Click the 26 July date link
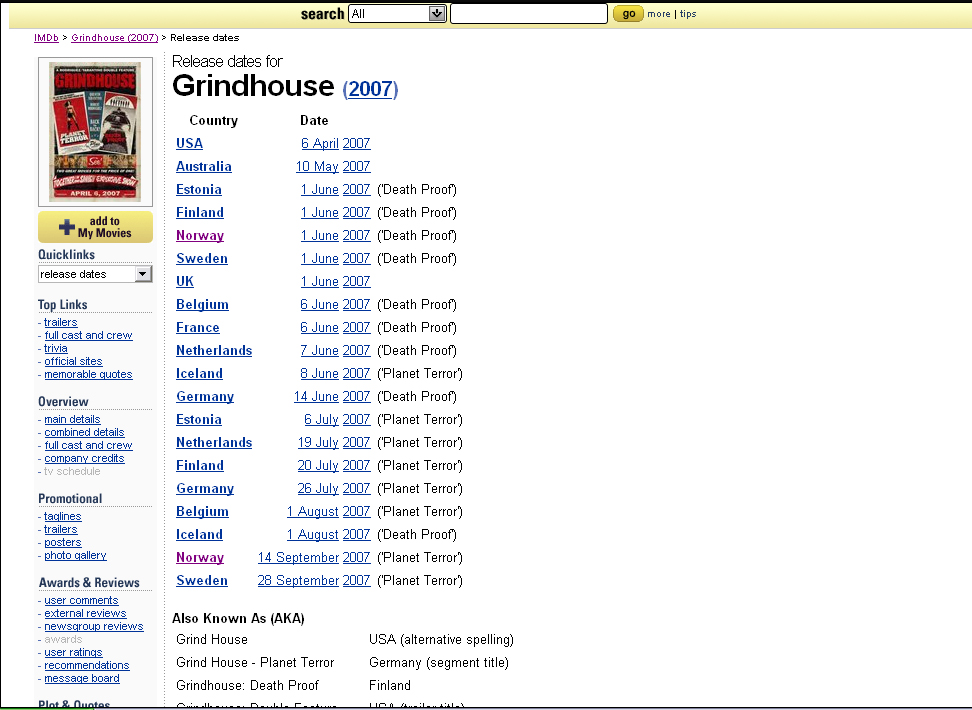972x710 pixels. tap(318, 489)
